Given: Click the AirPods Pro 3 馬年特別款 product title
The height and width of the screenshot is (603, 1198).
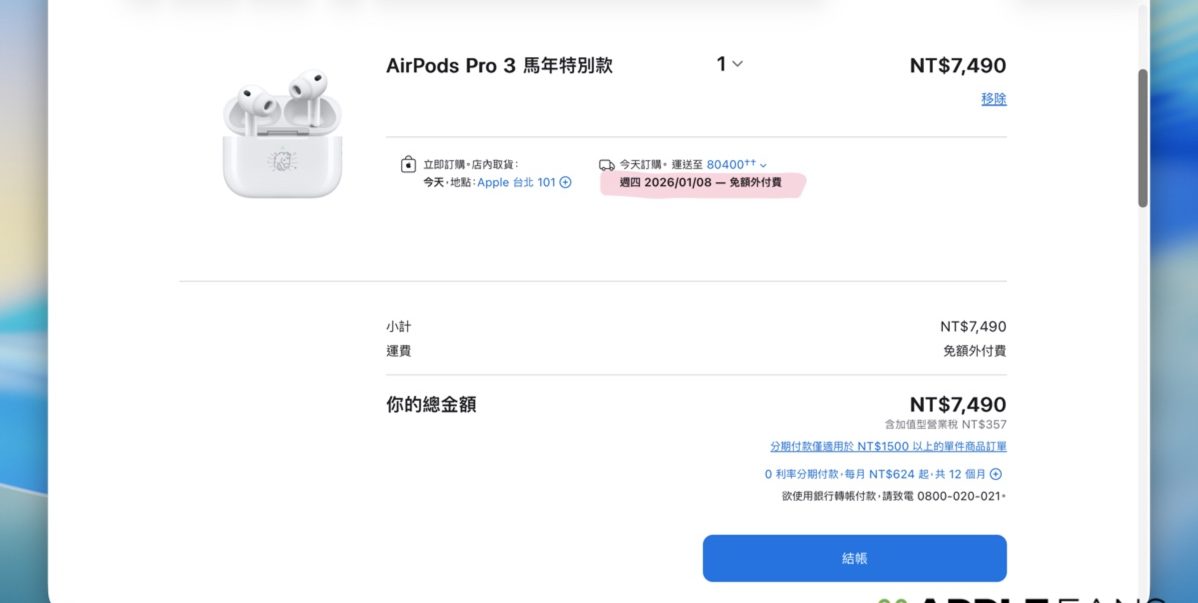Looking at the screenshot, I should 499,66.
